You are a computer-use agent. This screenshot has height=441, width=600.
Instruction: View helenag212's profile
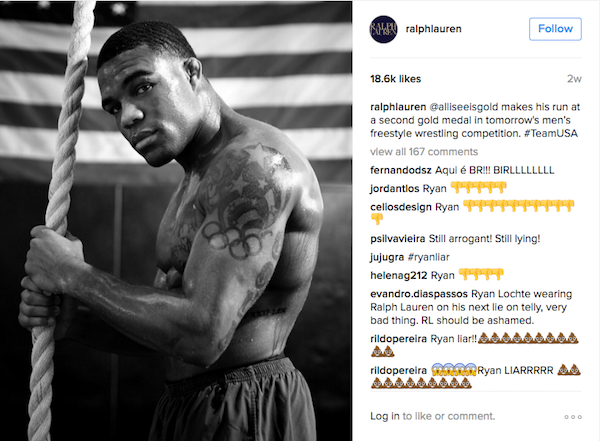398,275
